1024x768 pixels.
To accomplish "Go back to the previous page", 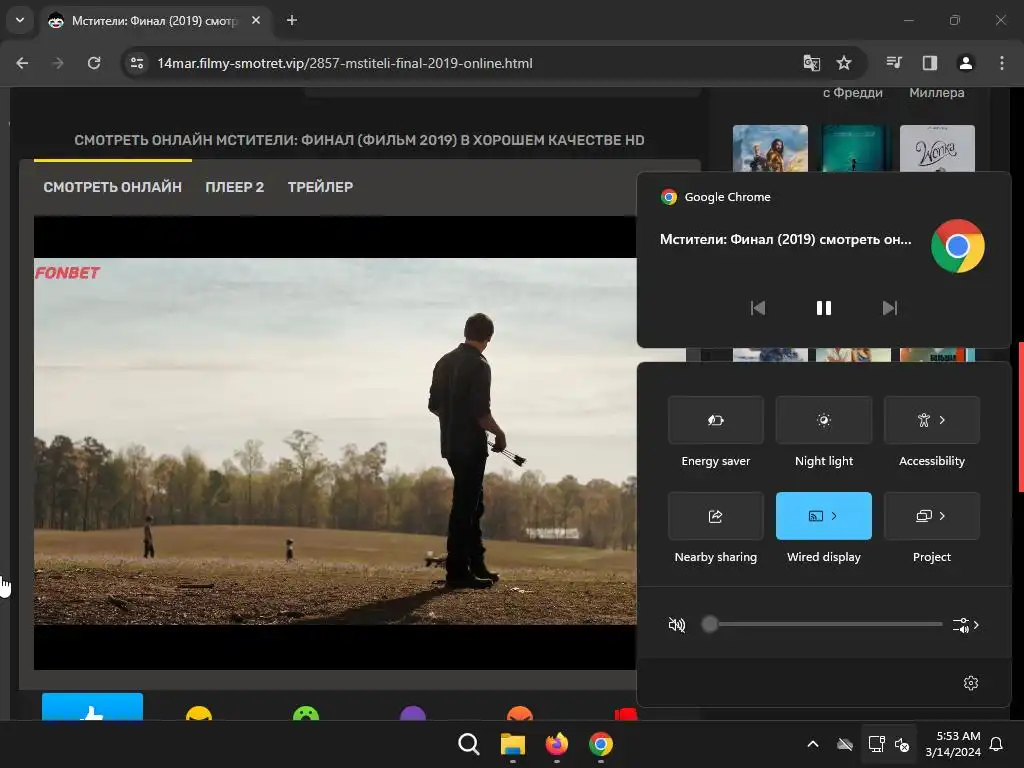I will [x=22, y=63].
